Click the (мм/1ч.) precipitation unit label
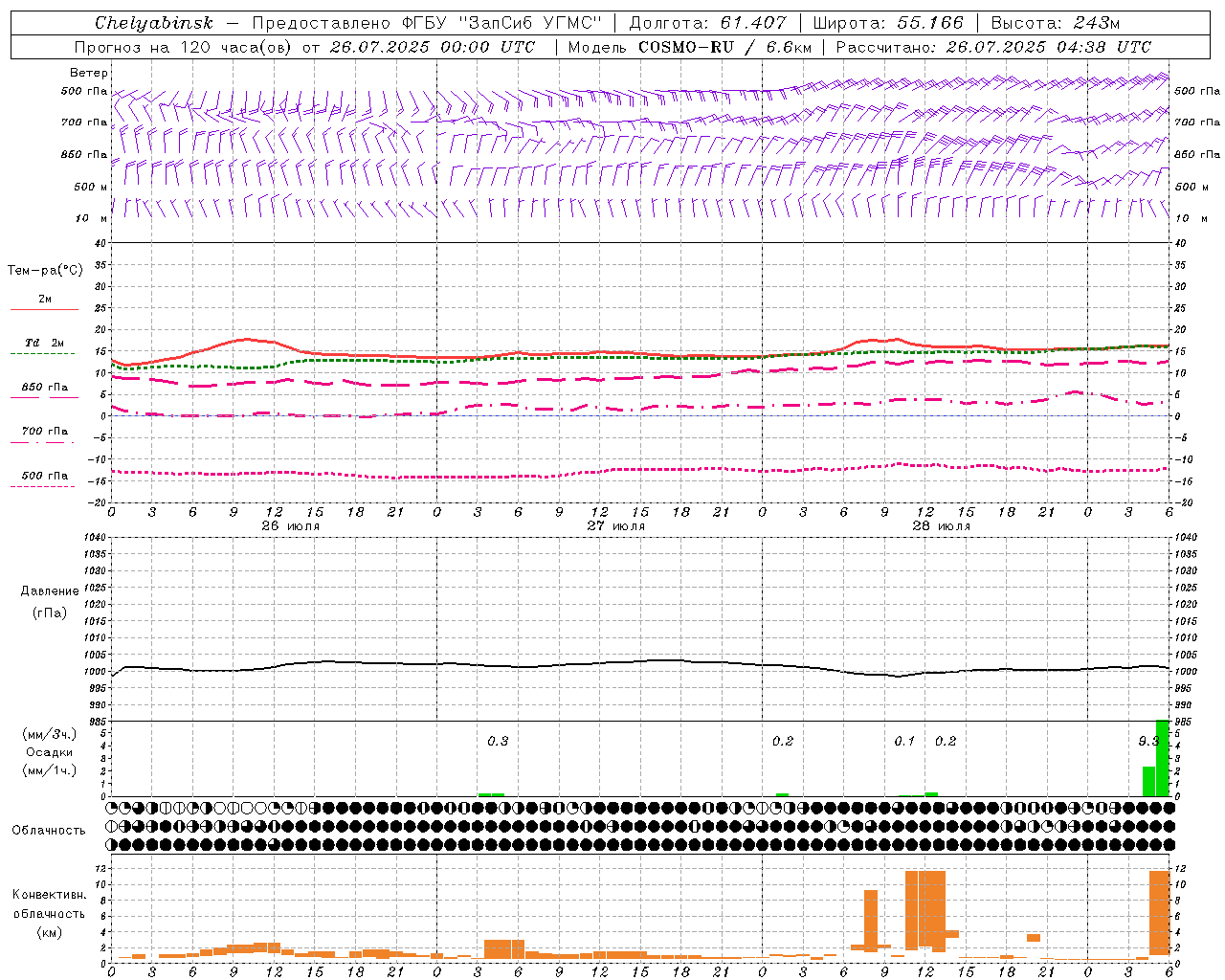 point(50,770)
